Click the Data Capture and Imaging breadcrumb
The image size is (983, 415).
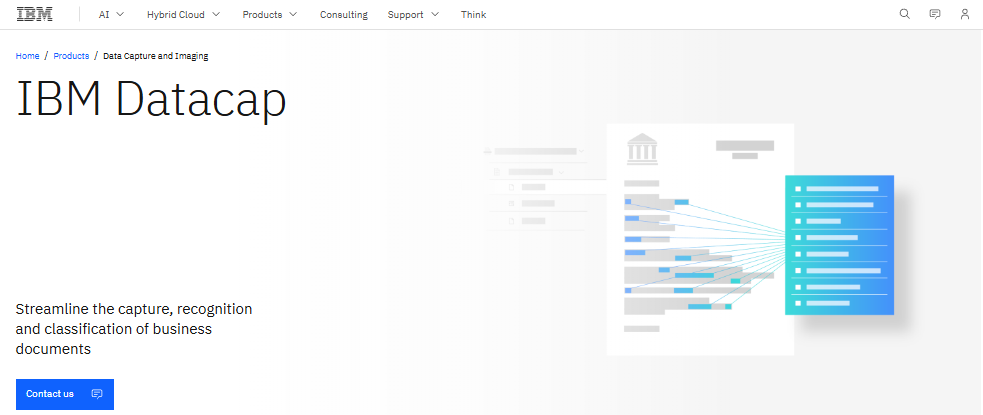click(156, 56)
